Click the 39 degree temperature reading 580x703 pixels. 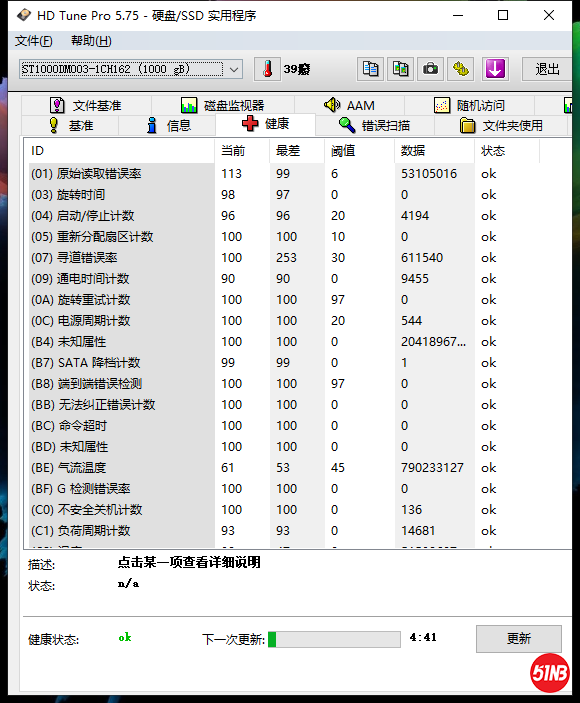297,69
